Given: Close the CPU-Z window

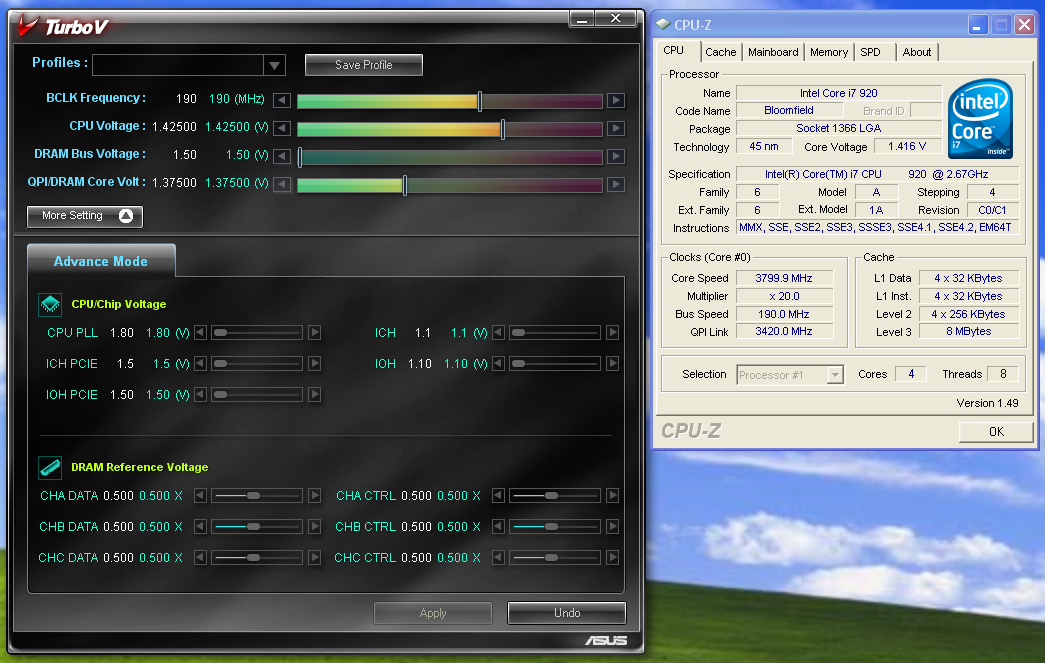Looking at the screenshot, I should [1024, 25].
